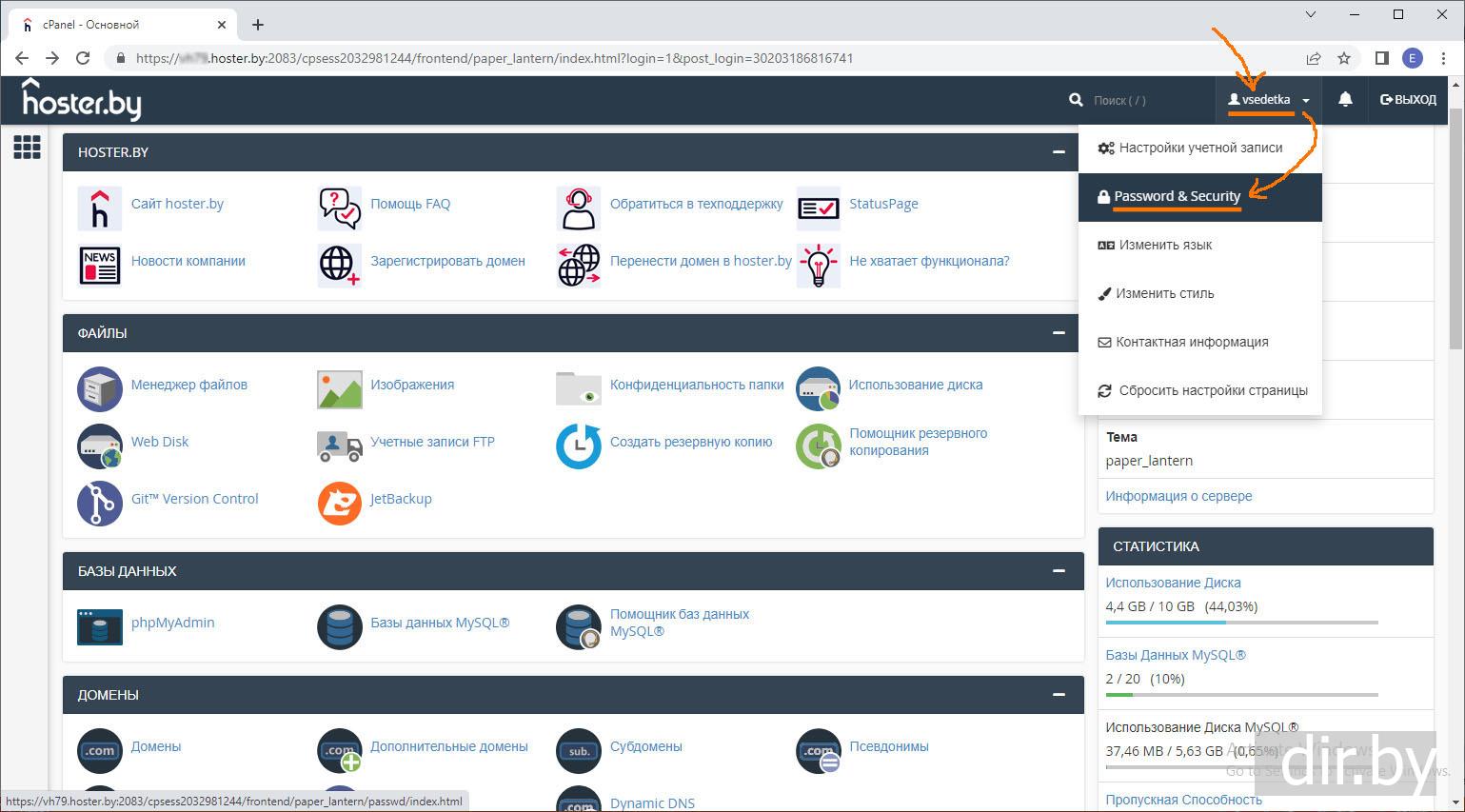The image size is (1465, 812).
Task: Open the JetBackup icon
Action: click(339, 500)
